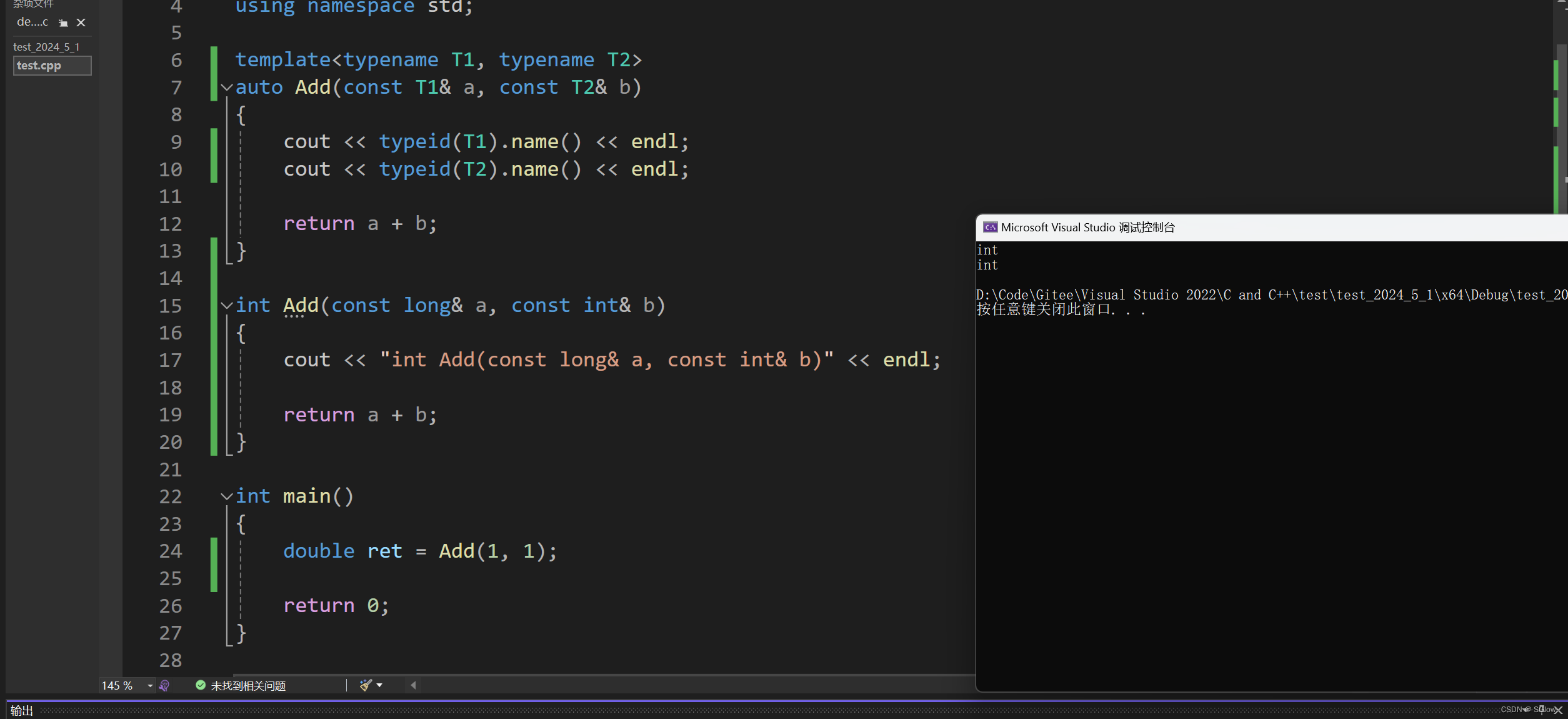Select the test_2024_5_1 project label
The width and height of the screenshot is (1568, 719).
click(46, 47)
